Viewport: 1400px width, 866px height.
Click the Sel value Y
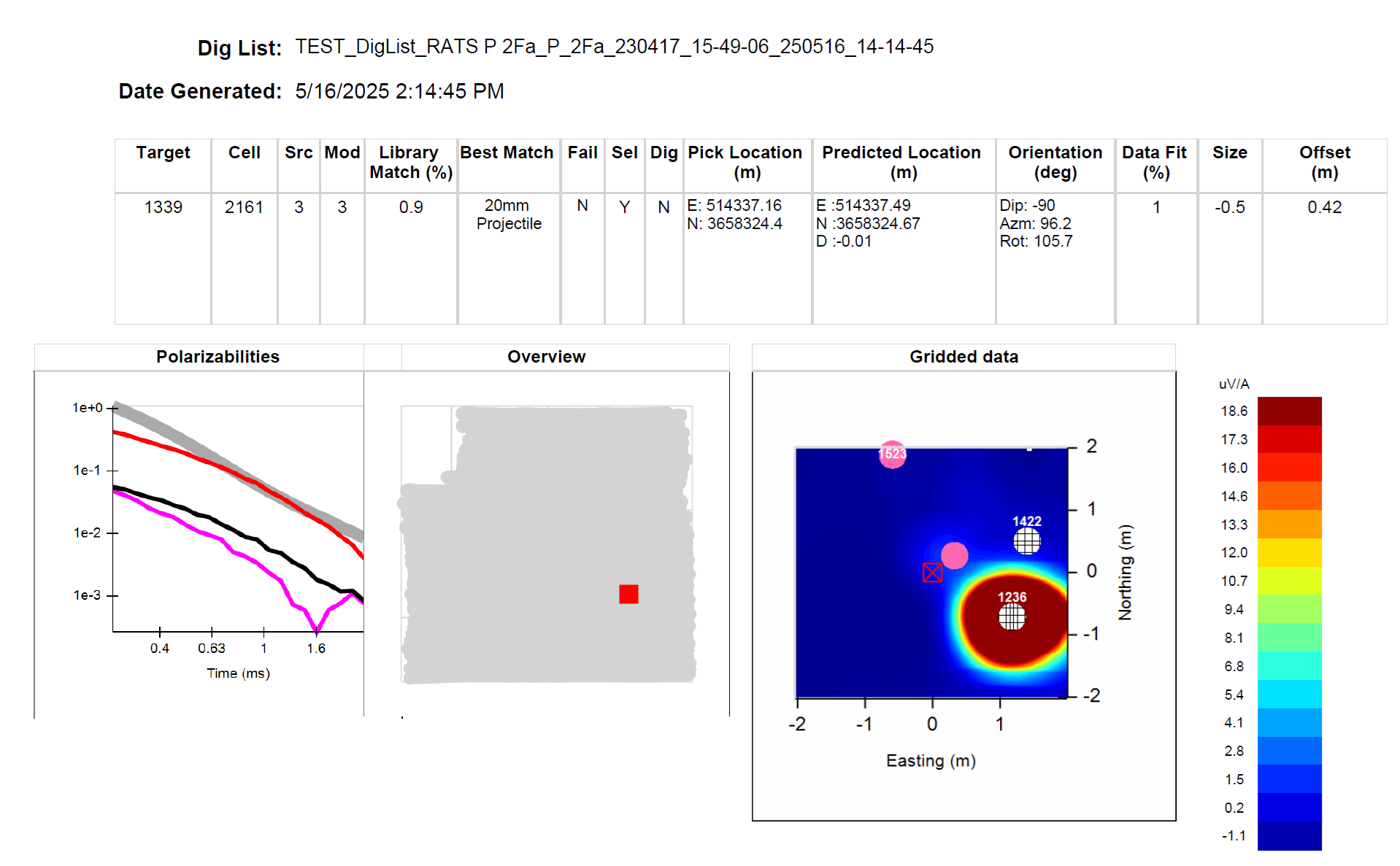[x=624, y=207]
